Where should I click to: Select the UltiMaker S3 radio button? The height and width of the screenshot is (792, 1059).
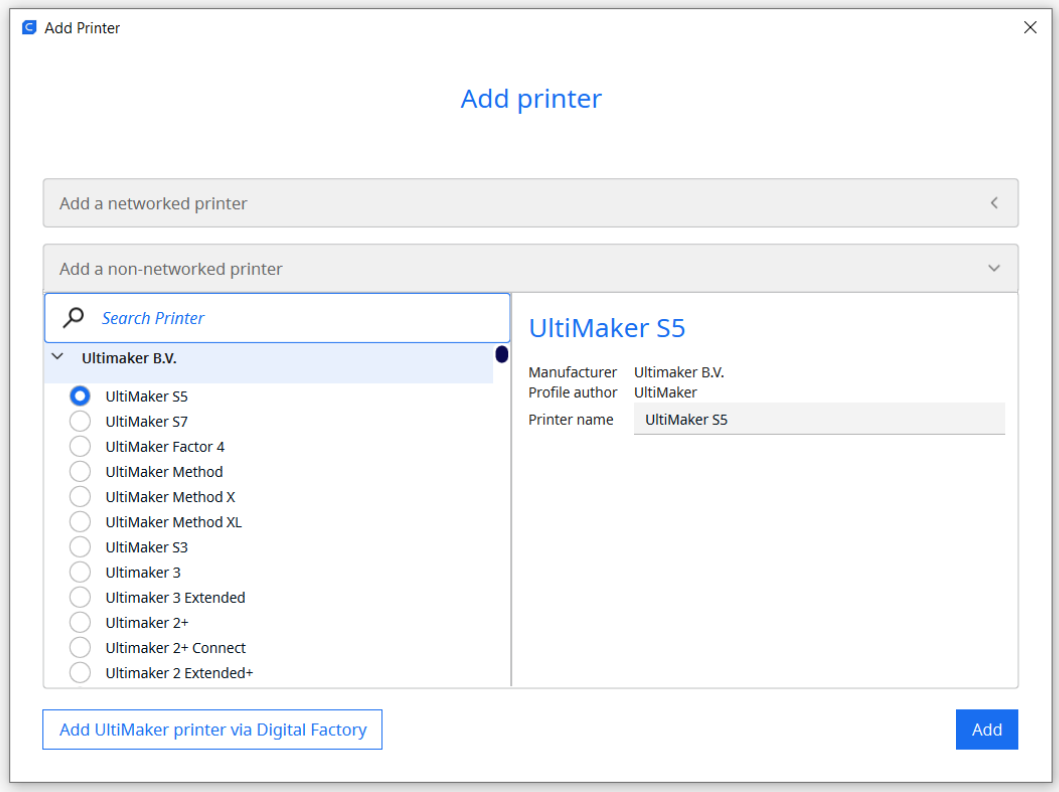(80, 547)
